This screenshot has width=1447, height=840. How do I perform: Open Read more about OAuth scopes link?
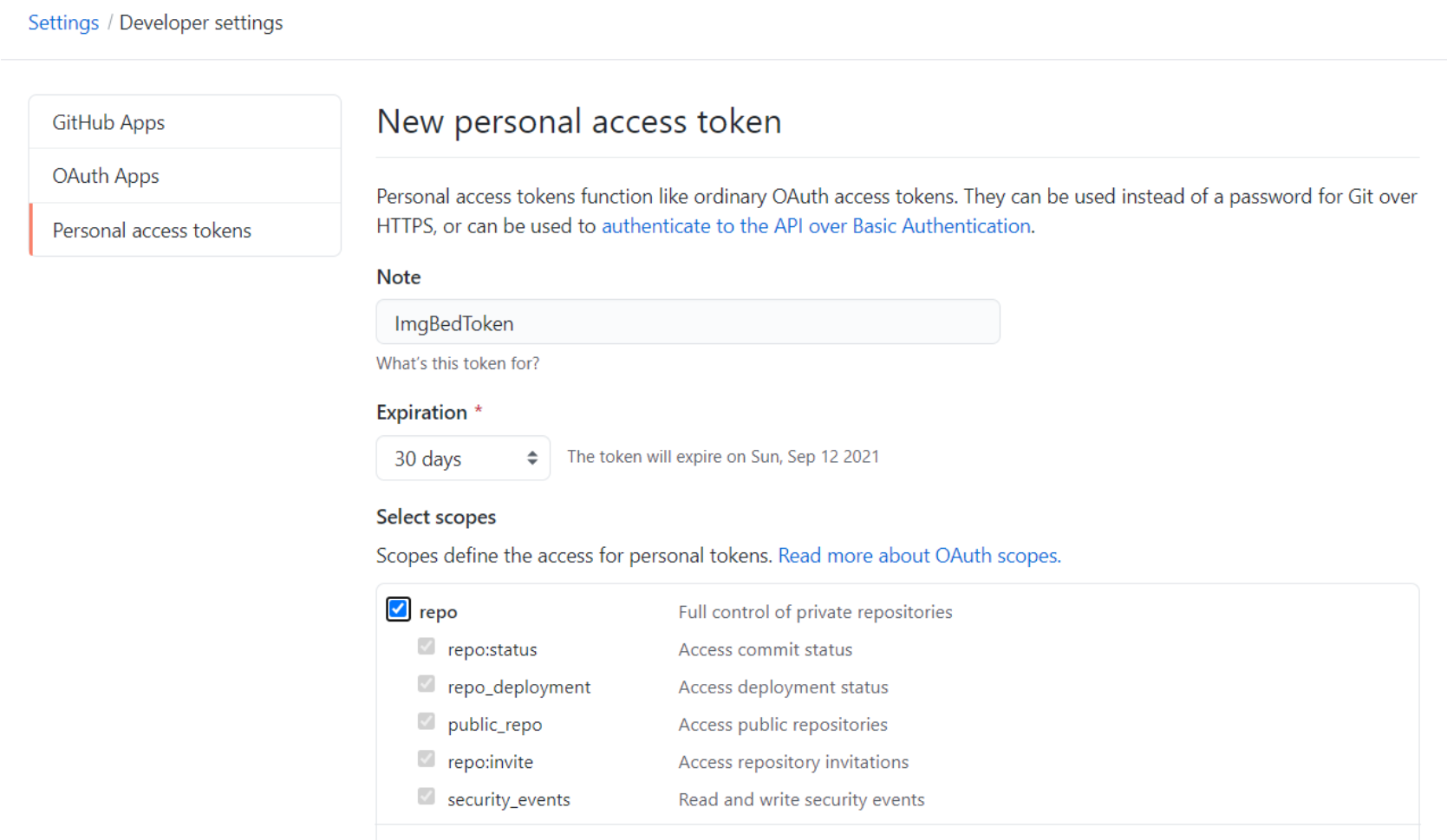(919, 556)
